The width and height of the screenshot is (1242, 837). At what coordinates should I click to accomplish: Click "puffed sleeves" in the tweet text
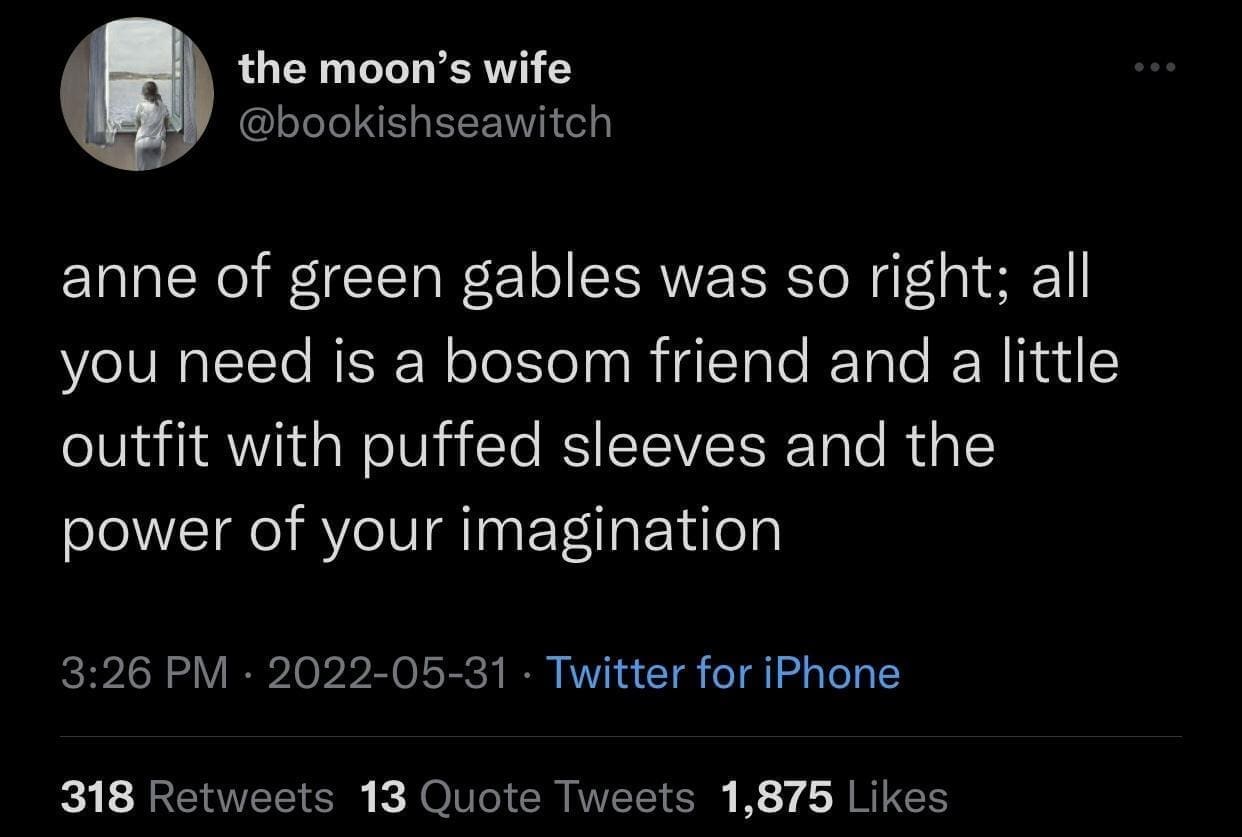[563, 446]
